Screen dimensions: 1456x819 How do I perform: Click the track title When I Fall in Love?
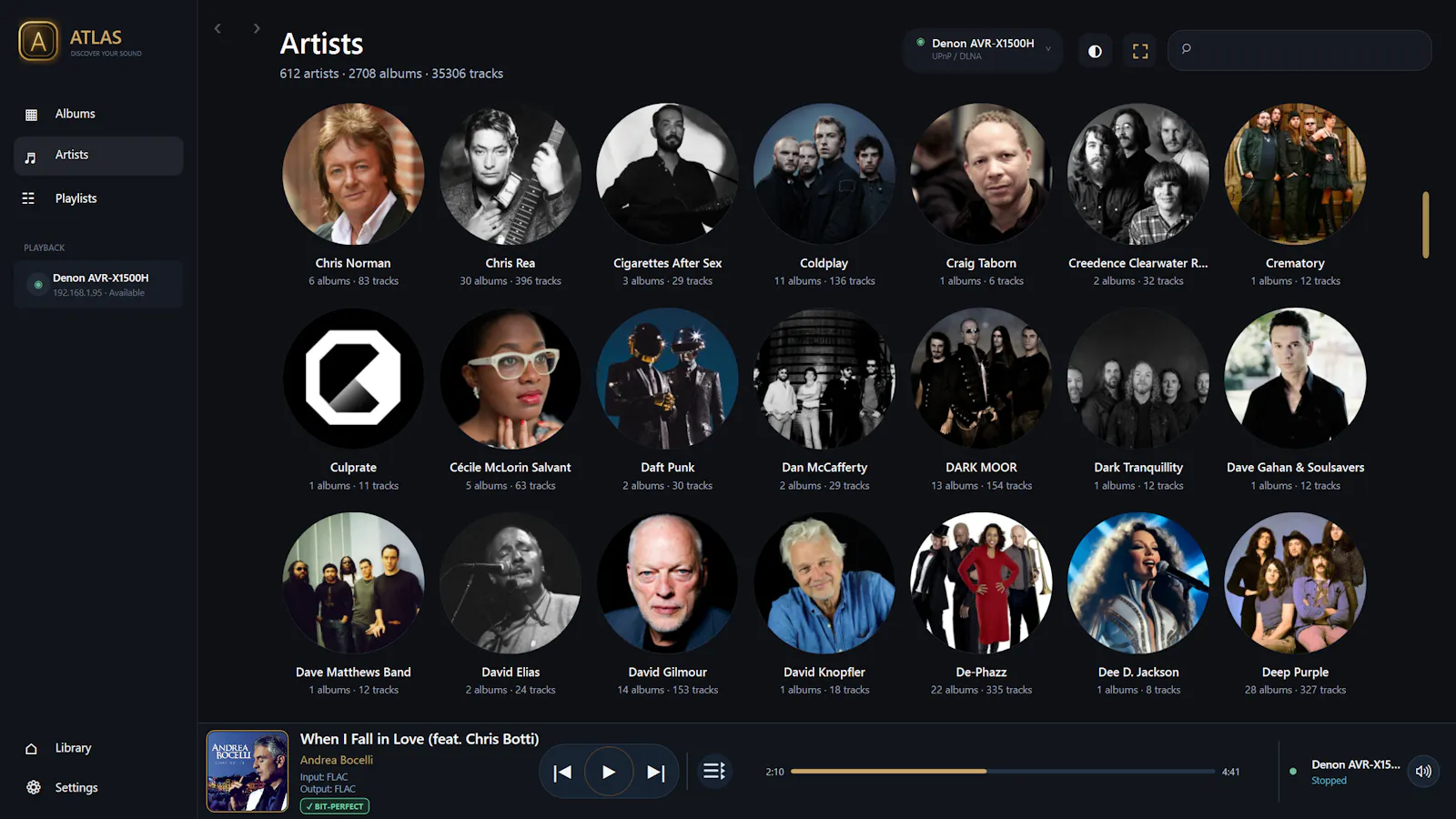pos(420,739)
